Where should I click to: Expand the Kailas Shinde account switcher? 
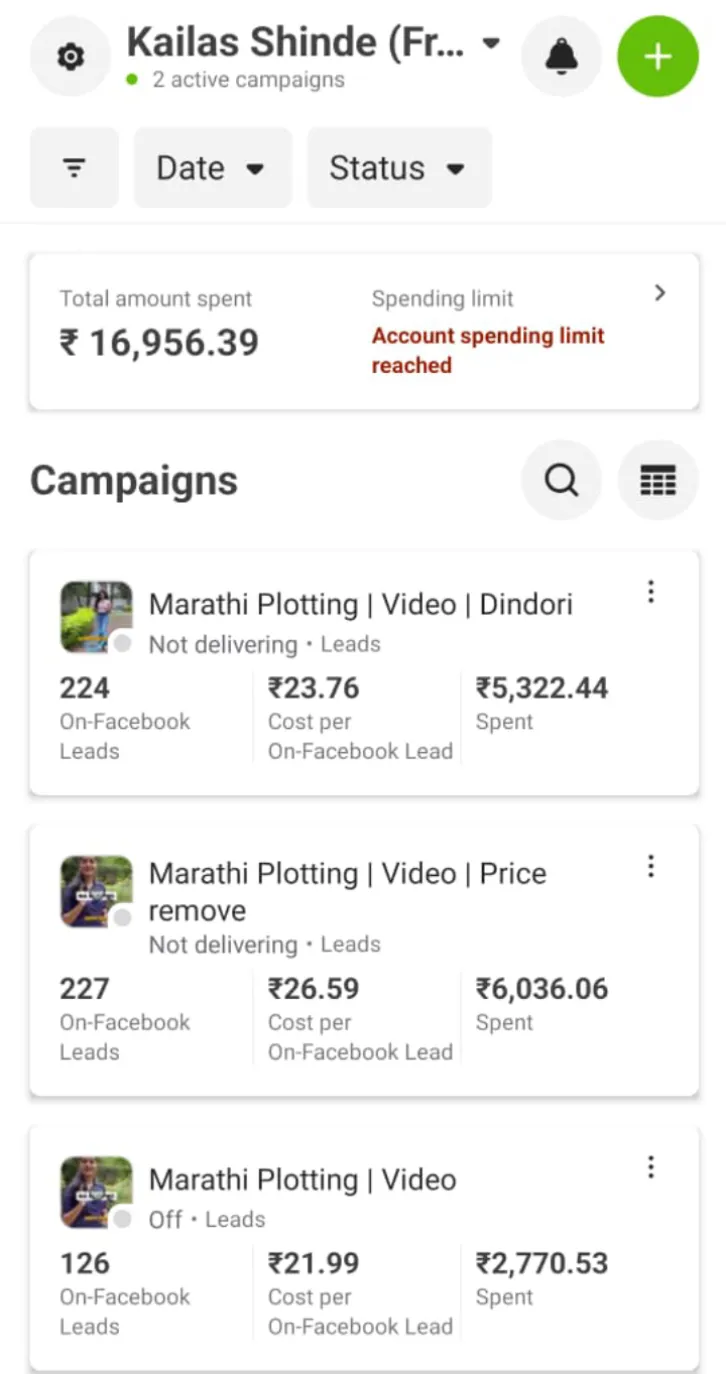(x=490, y=43)
